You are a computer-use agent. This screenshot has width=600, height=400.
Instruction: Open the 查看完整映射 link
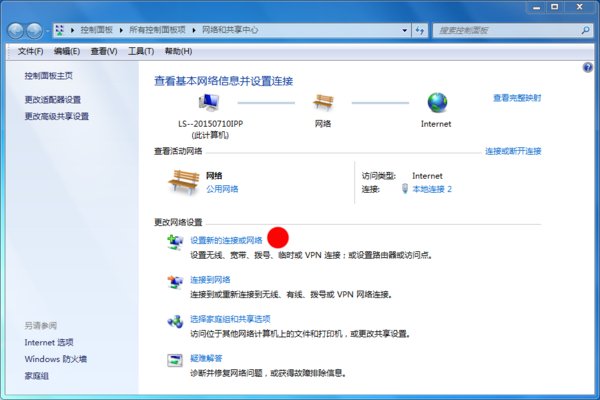pyautogui.click(x=517, y=98)
